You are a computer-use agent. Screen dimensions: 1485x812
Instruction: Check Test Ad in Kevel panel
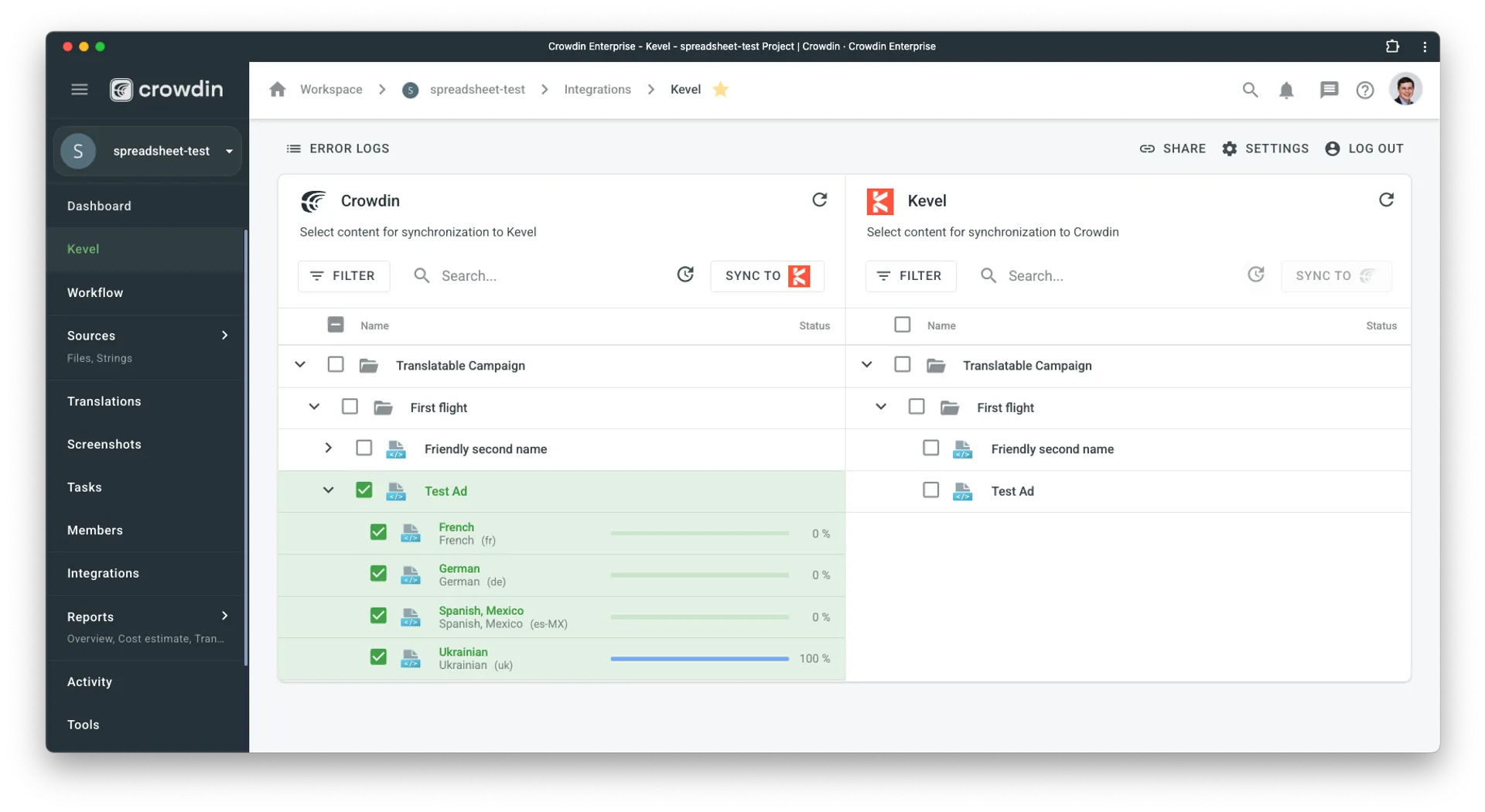point(930,490)
